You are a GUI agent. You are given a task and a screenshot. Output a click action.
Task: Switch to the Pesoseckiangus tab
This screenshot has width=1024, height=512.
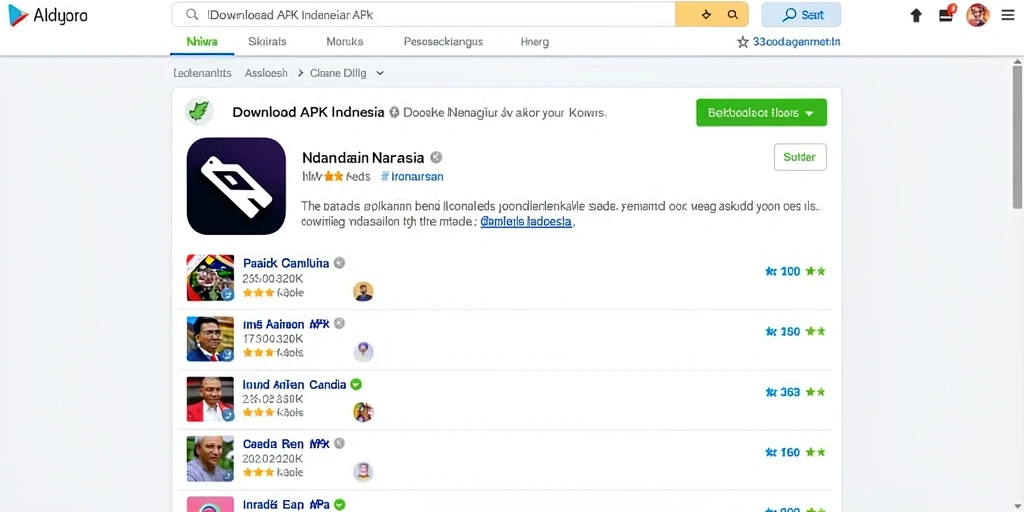click(x=443, y=42)
